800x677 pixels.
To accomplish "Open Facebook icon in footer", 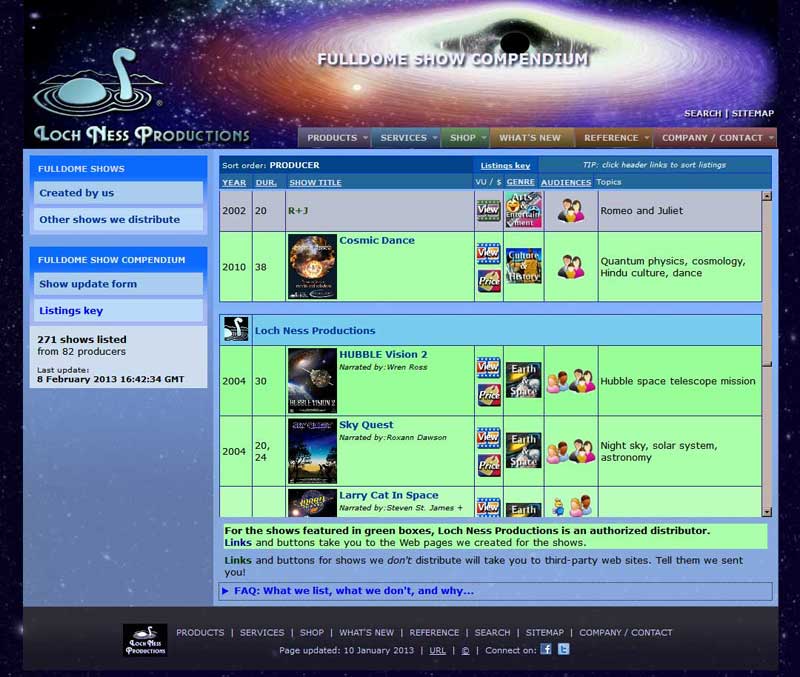I will (x=545, y=649).
